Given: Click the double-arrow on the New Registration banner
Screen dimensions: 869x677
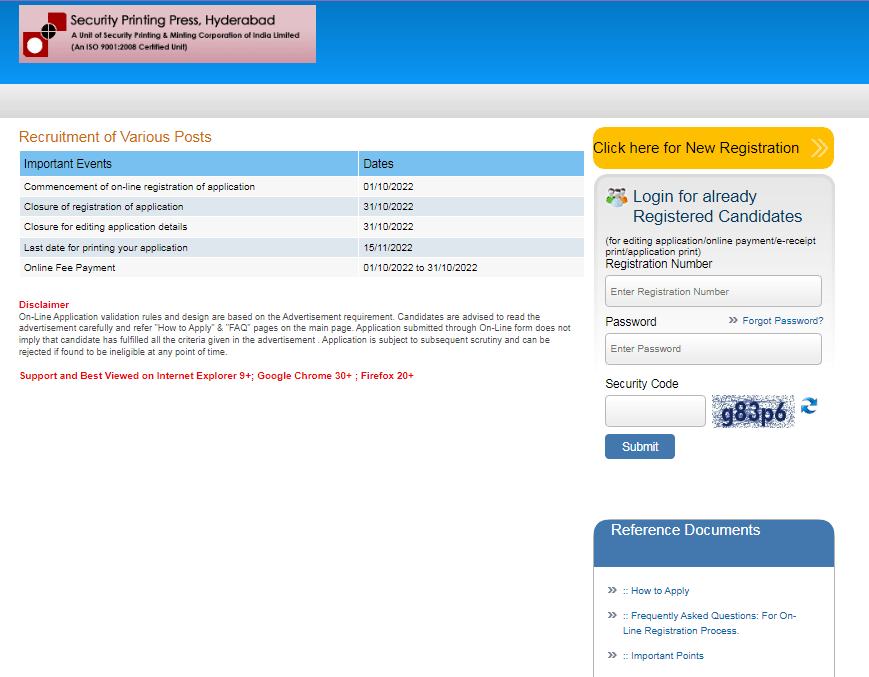Looking at the screenshot, I should coord(820,147).
